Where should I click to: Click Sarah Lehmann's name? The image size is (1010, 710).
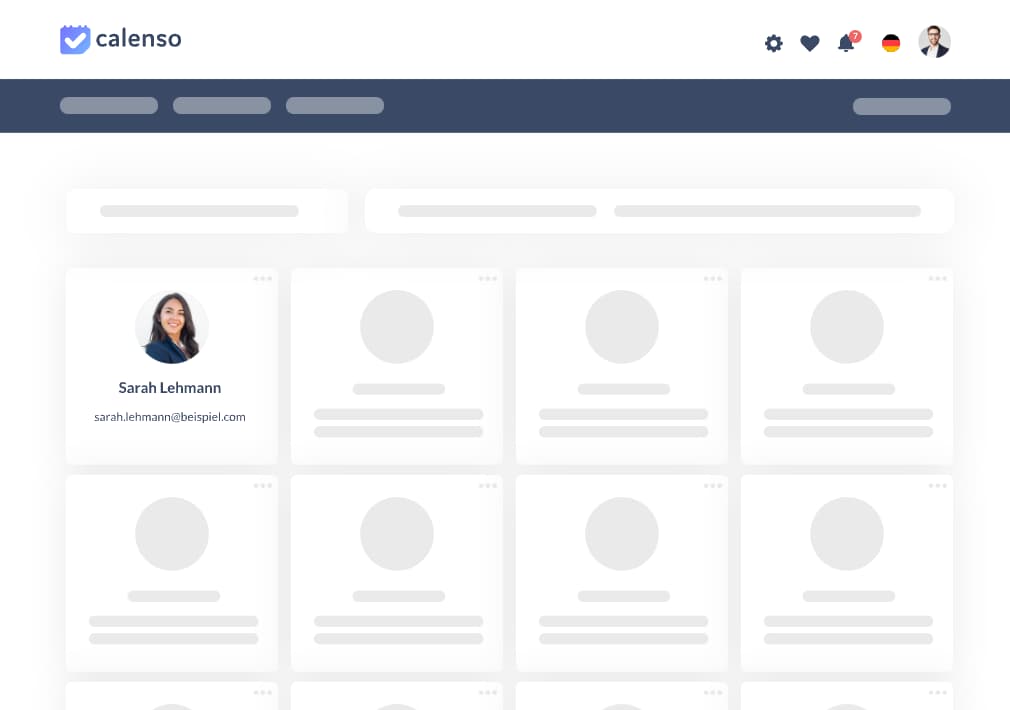pos(170,388)
